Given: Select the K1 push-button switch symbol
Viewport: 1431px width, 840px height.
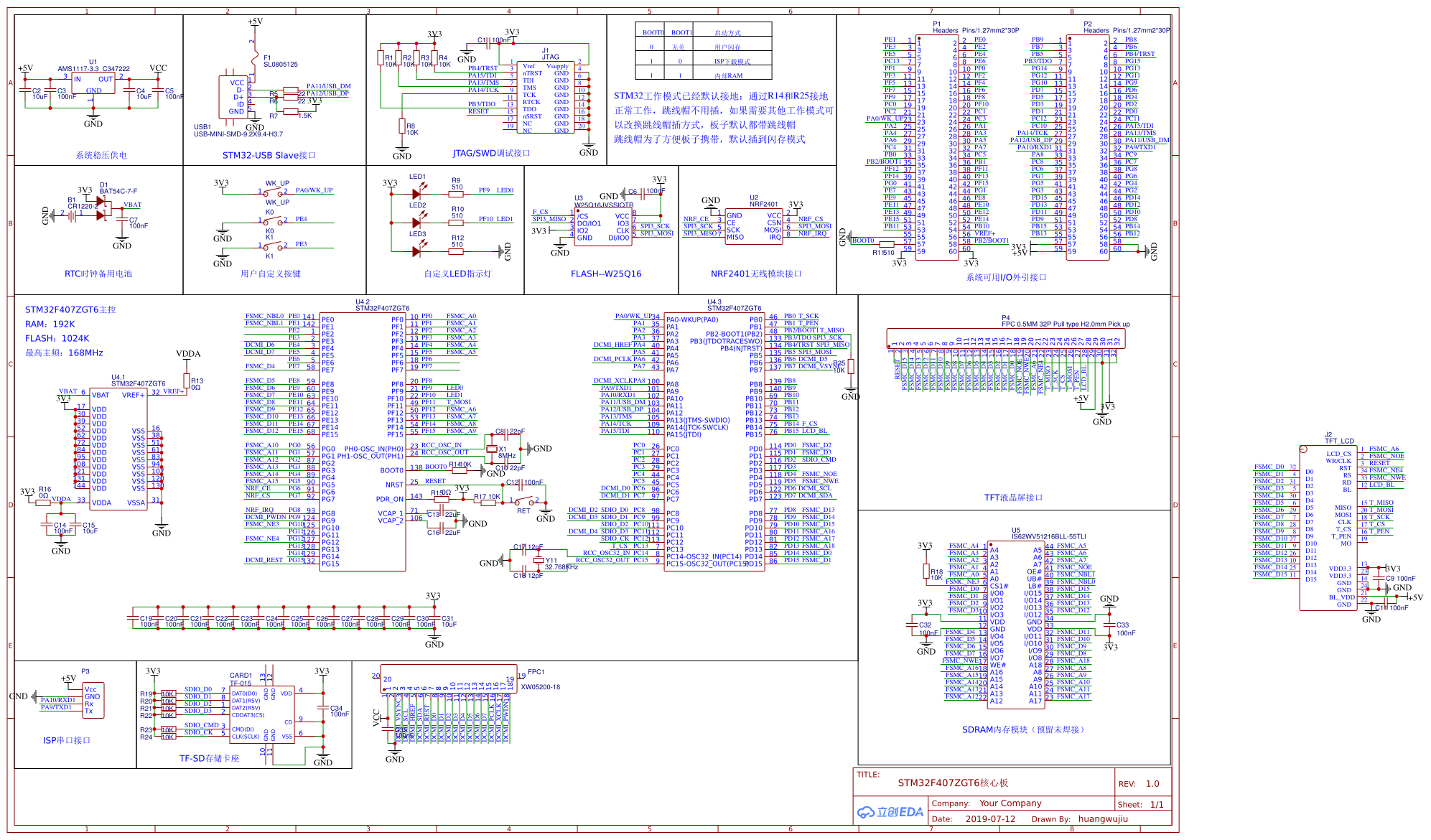Looking at the screenshot, I should (x=274, y=246).
